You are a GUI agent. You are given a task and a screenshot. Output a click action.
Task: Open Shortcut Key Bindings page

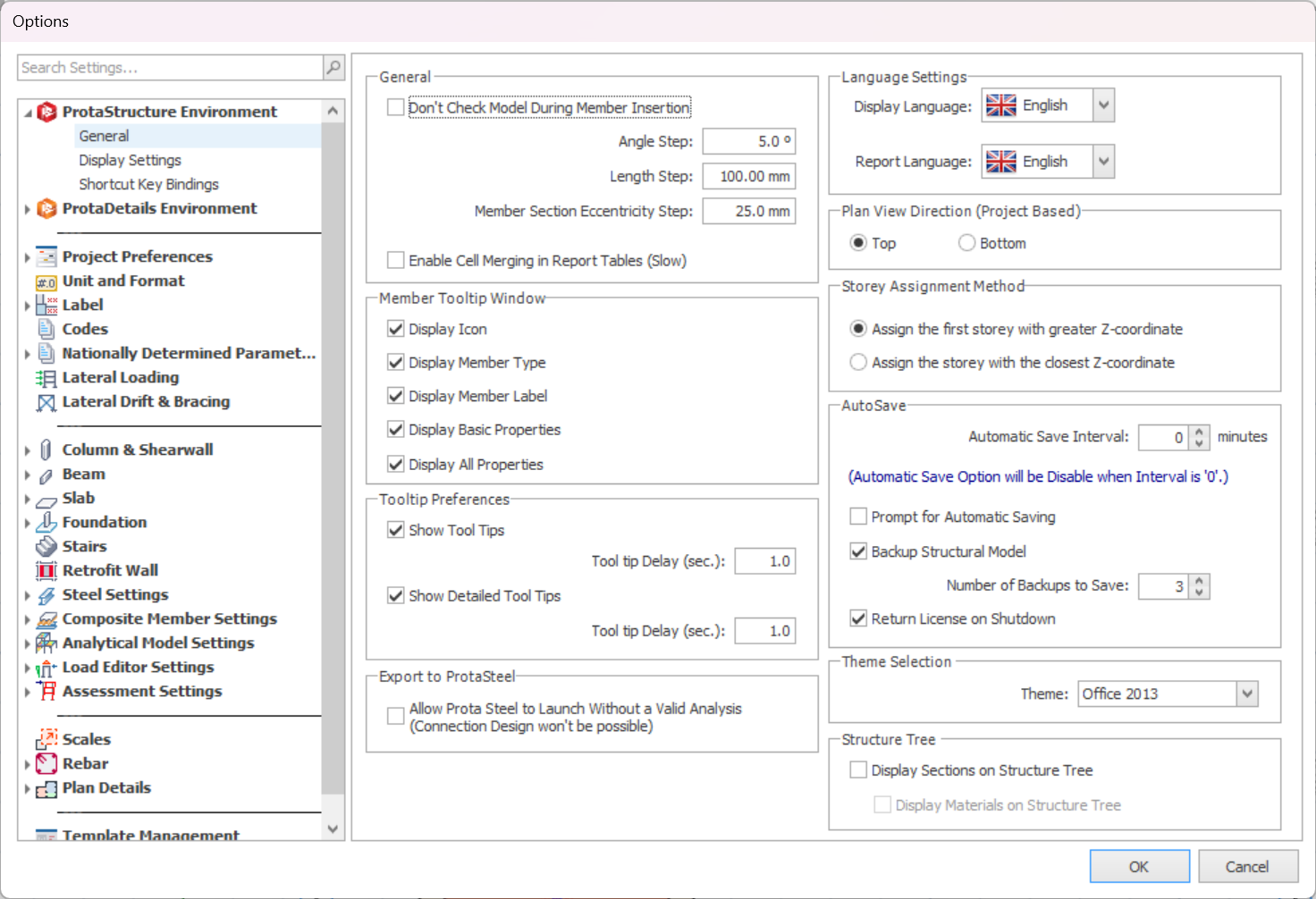pos(148,184)
